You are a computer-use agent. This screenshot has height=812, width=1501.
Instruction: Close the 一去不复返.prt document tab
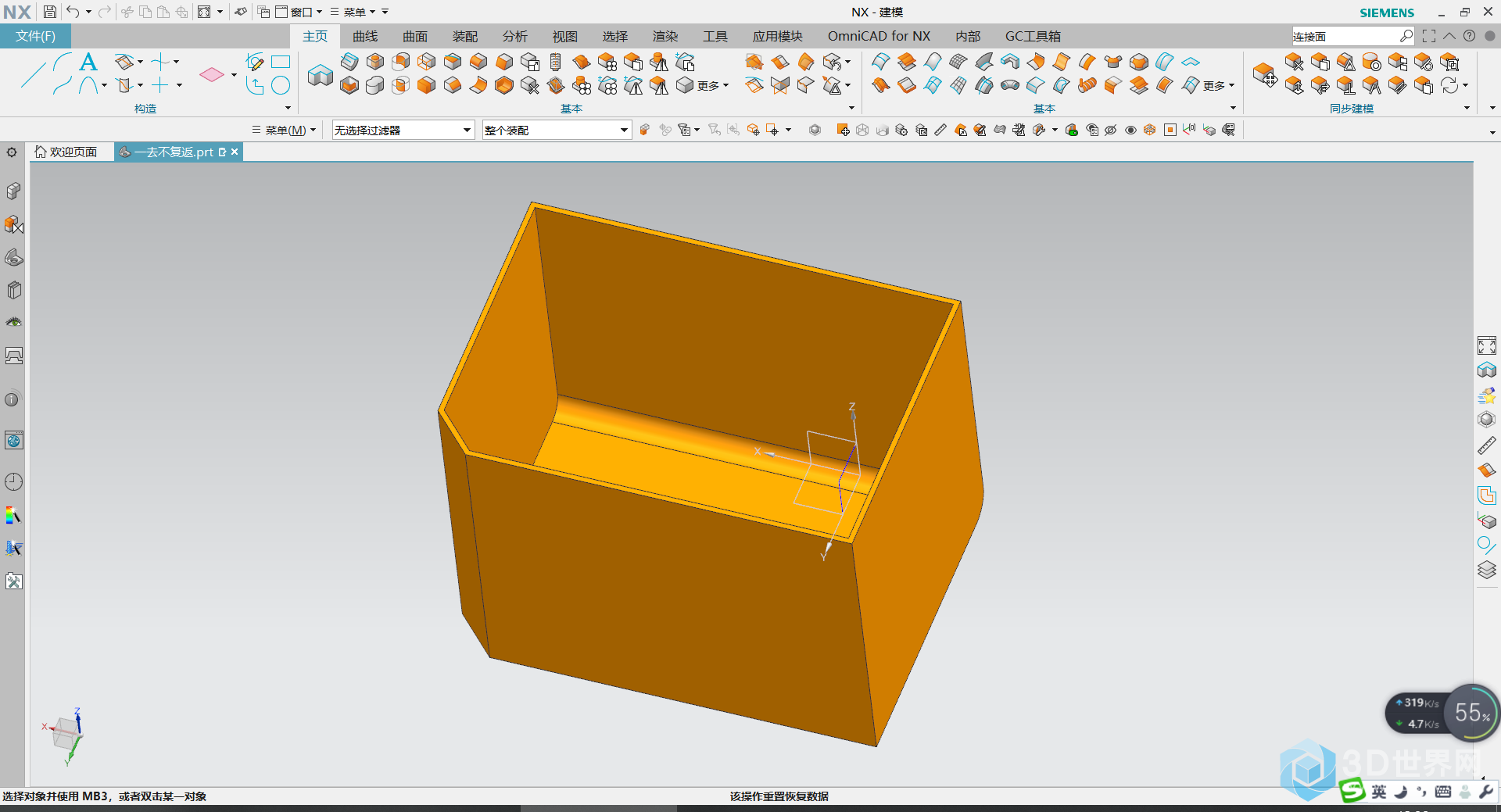[x=235, y=152]
